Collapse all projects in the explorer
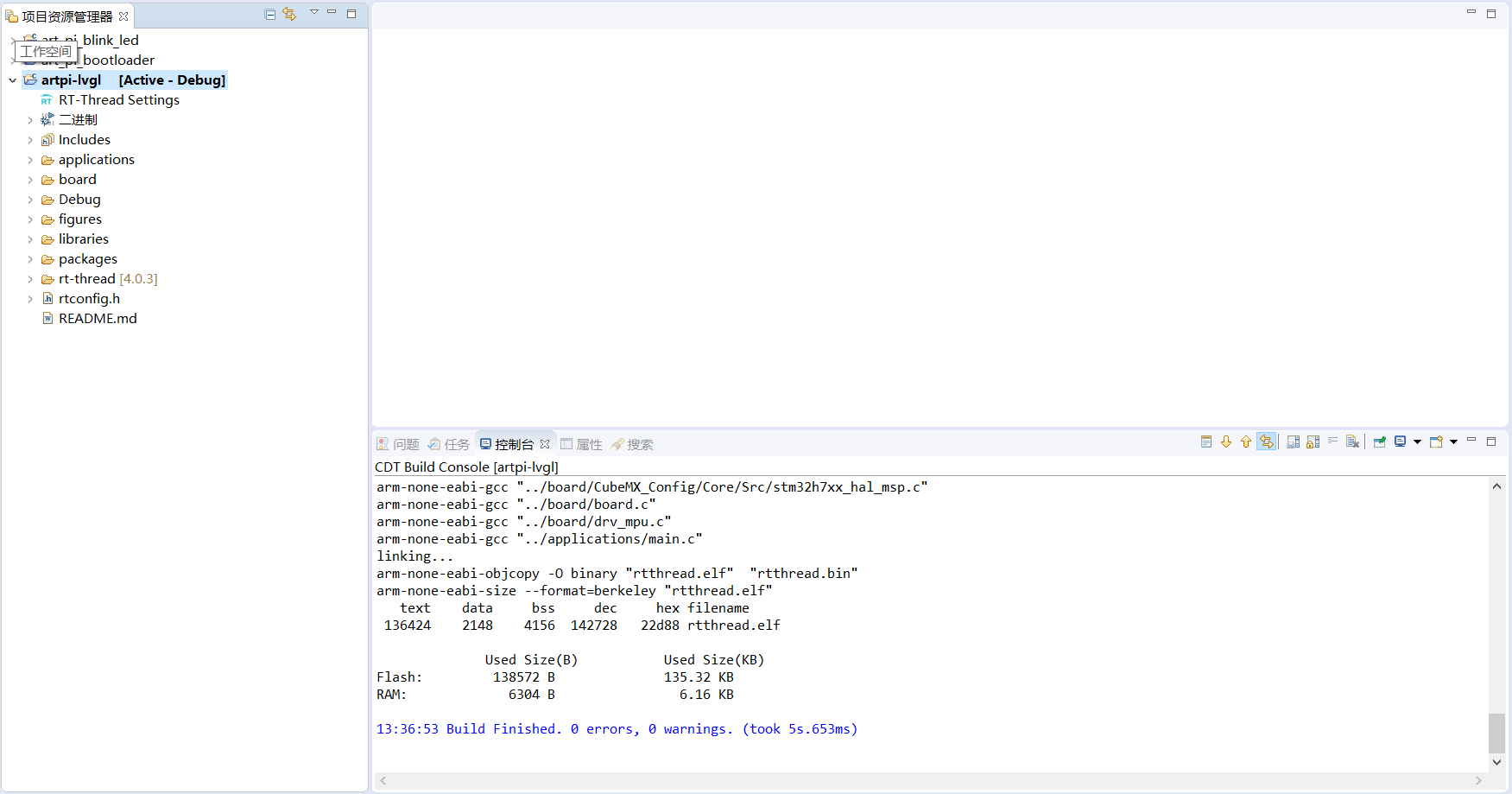Viewport: 1512px width, 794px height. pyautogui.click(x=269, y=14)
